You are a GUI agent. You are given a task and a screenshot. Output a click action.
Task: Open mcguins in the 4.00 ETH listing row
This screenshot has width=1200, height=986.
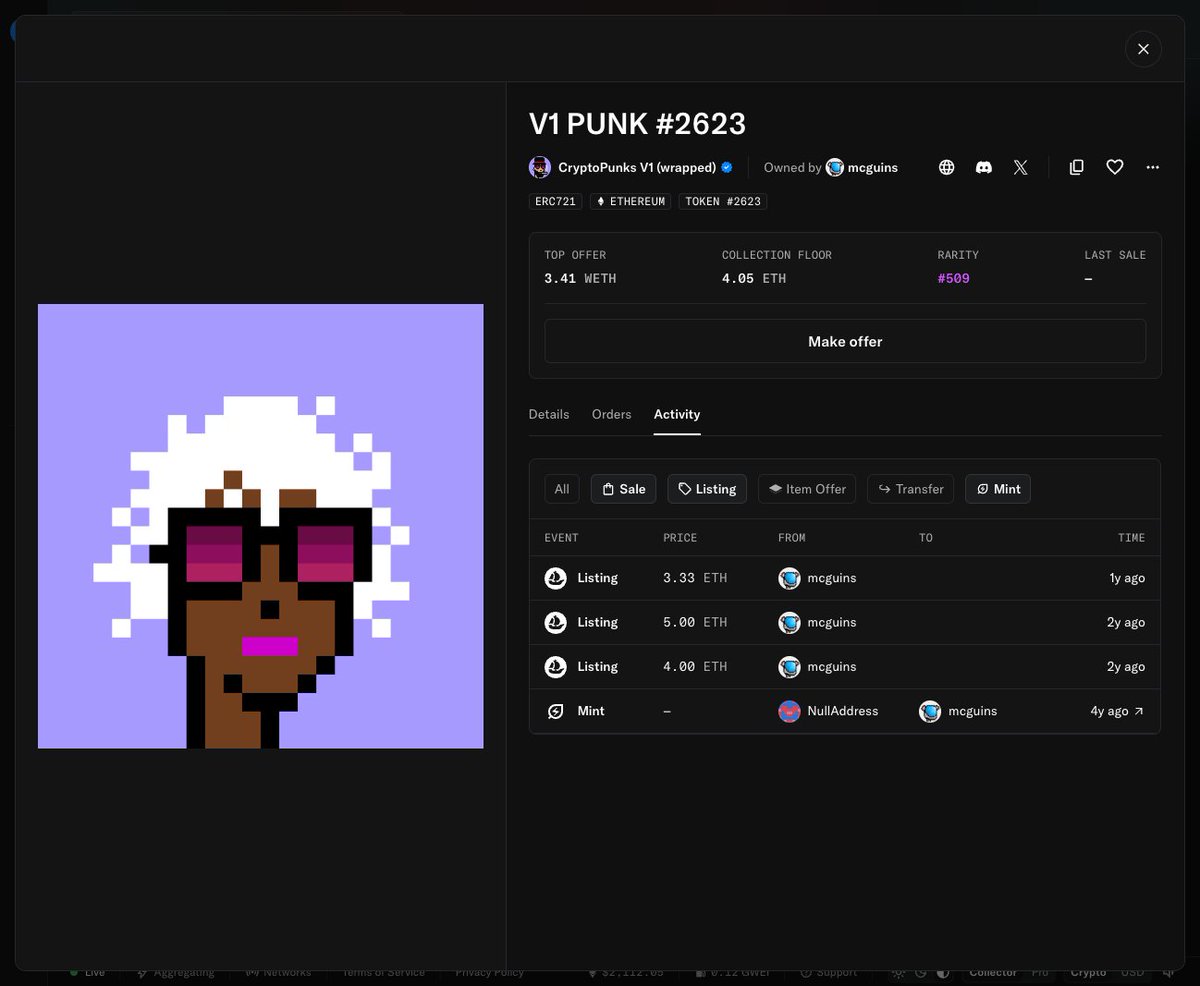pos(832,666)
